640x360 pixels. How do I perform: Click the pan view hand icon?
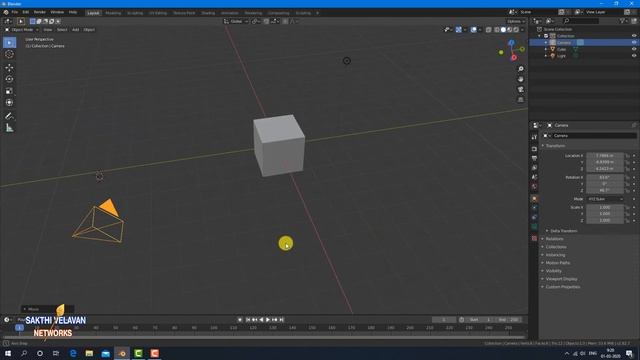[x=520, y=79]
